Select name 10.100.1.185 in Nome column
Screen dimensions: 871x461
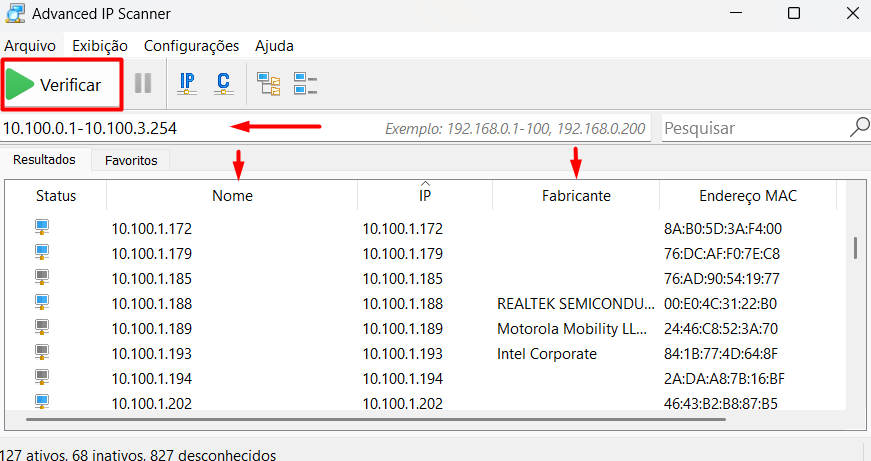(x=152, y=279)
